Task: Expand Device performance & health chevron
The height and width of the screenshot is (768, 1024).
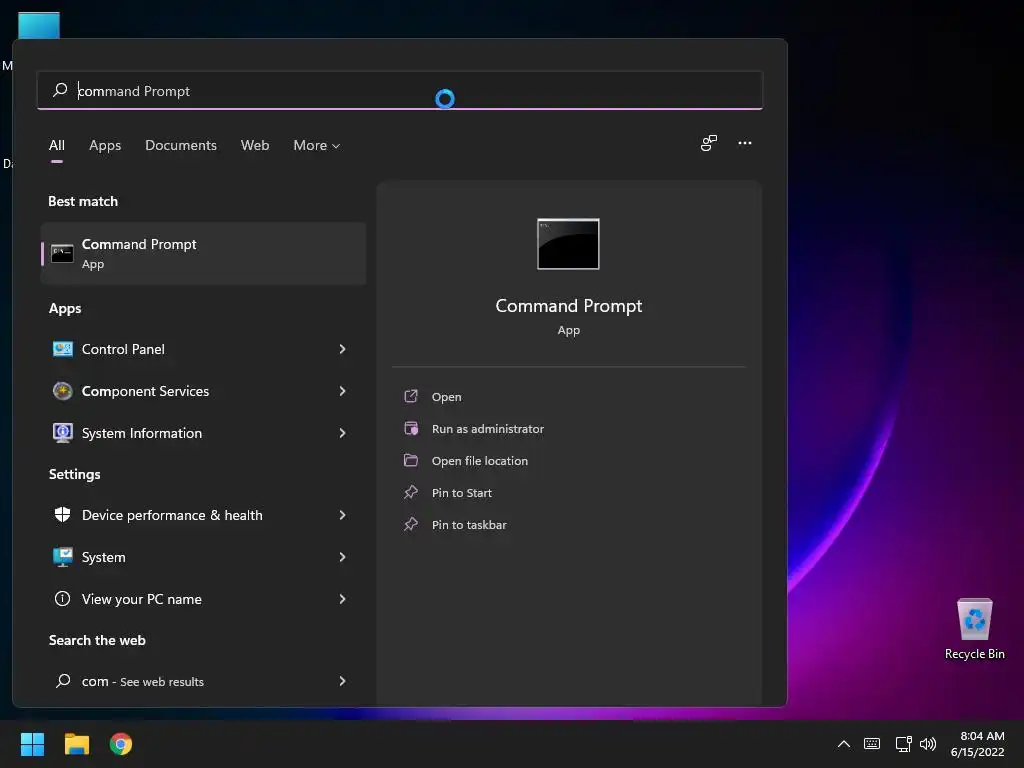Action: point(342,515)
